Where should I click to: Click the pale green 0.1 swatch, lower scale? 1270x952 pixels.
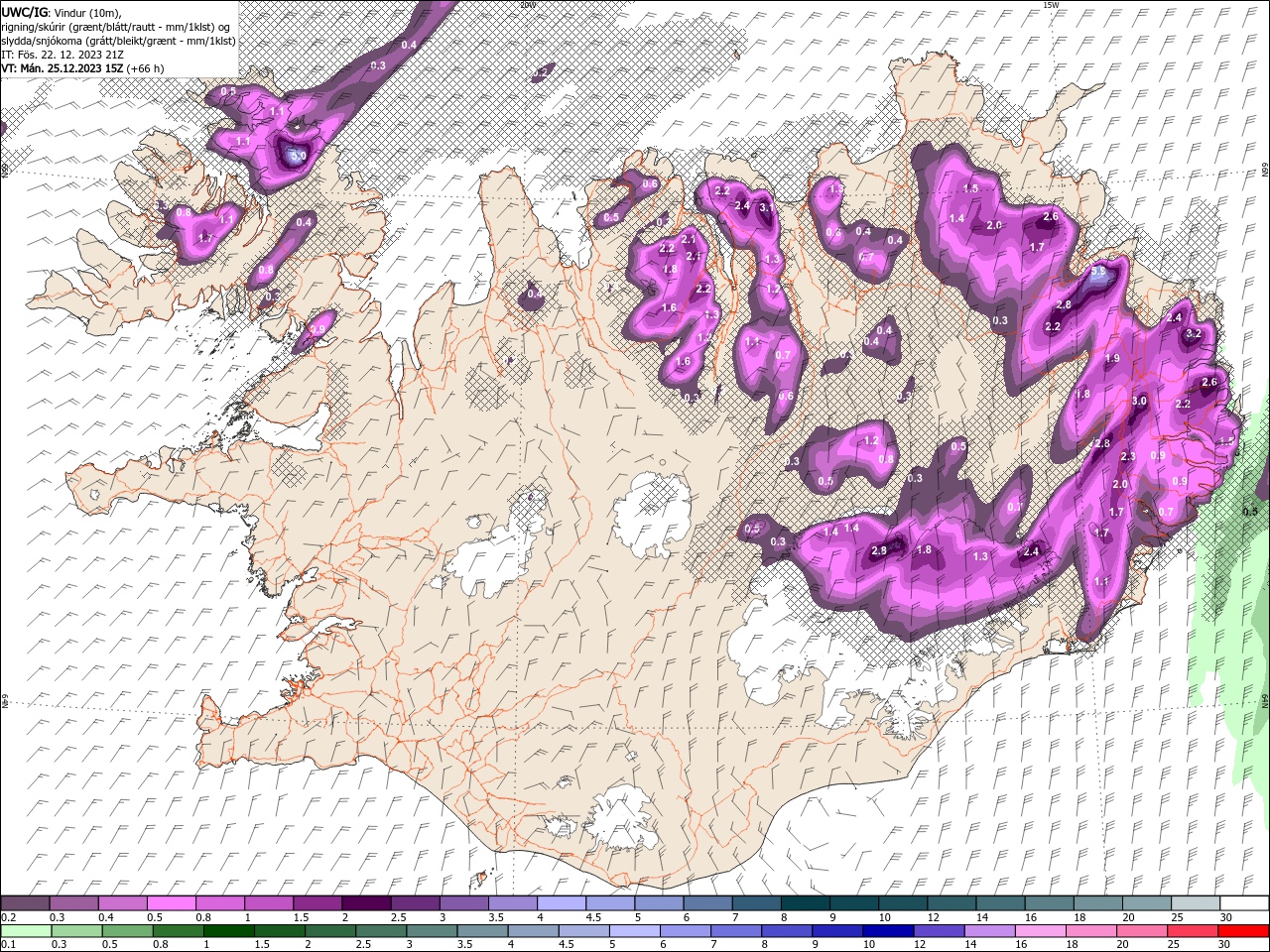pos(27,930)
